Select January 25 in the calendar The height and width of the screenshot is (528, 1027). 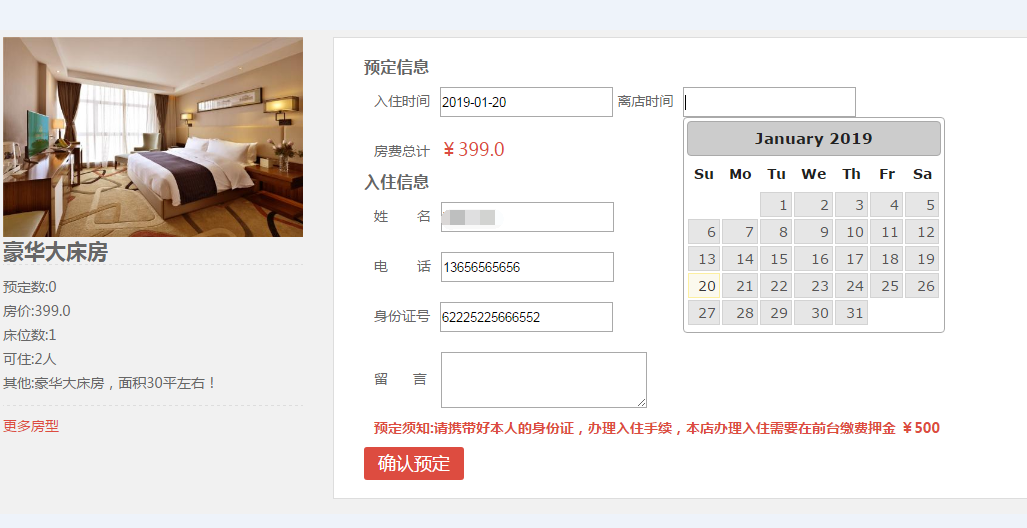pos(887,286)
